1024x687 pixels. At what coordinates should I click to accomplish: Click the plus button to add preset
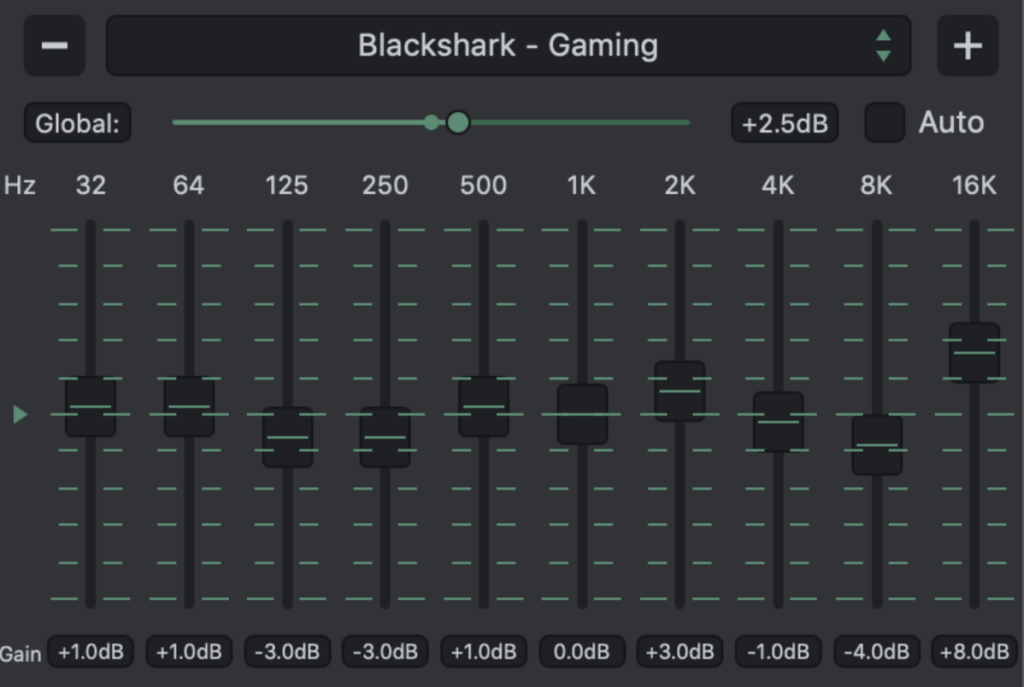967,46
